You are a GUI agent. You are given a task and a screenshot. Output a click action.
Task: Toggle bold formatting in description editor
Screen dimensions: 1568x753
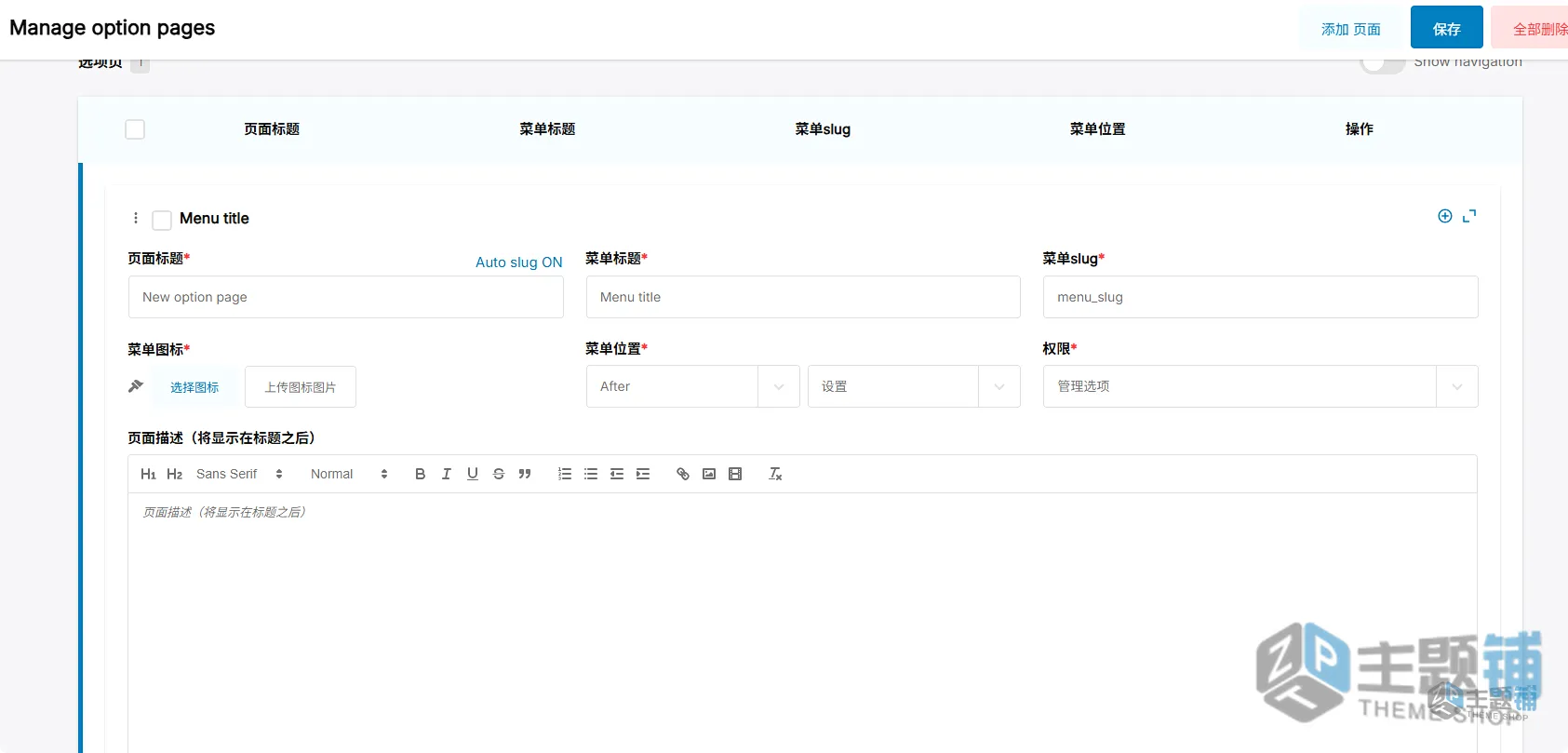click(420, 474)
